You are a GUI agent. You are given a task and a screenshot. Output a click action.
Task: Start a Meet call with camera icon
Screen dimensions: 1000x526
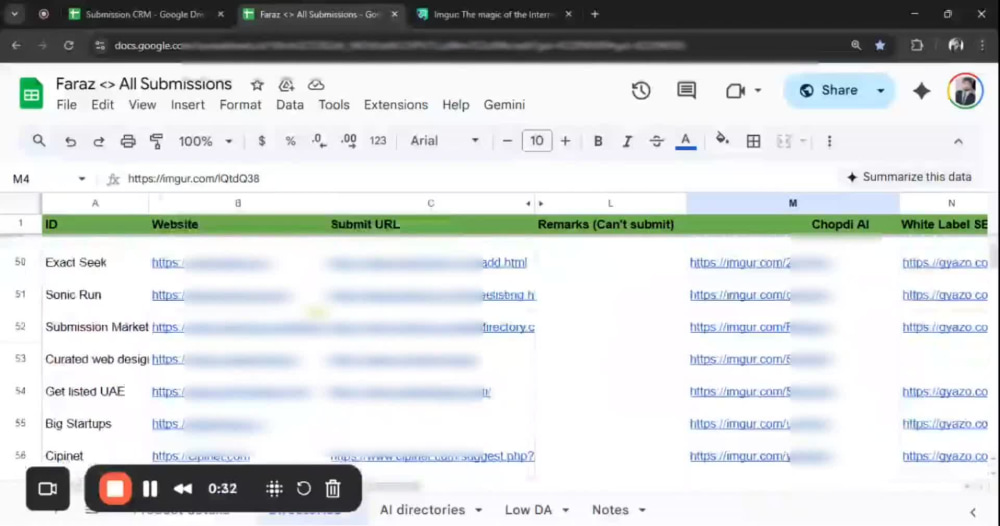point(735,91)
